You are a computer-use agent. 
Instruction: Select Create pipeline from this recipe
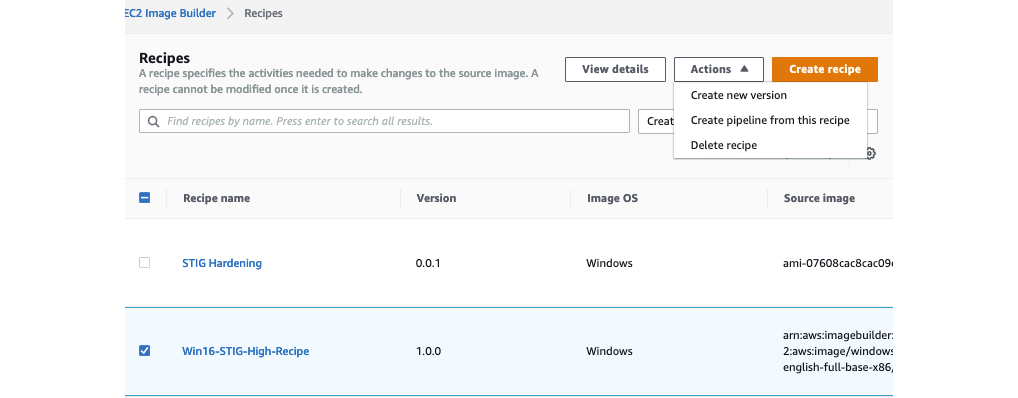[770, 120]
